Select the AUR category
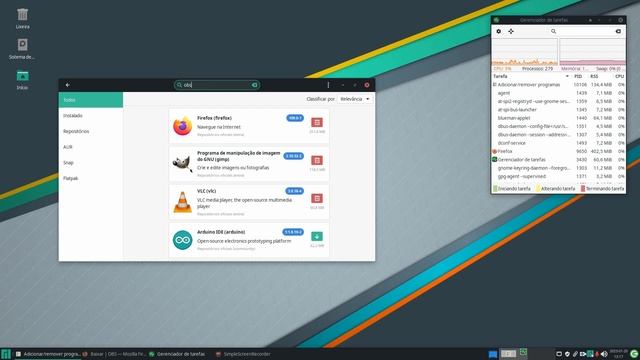Screen dimensions: 640x360 pos(91,147)
